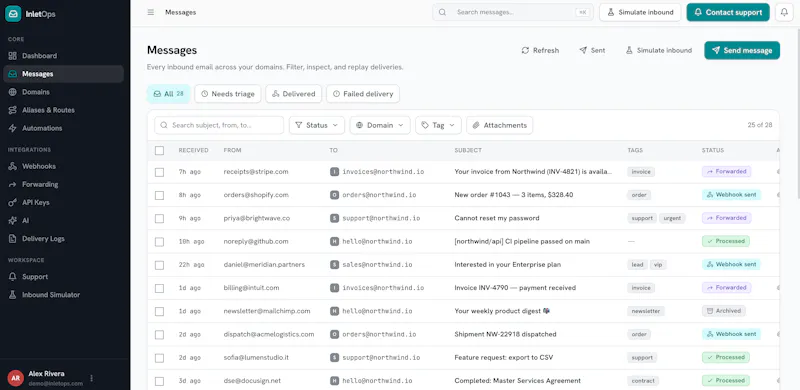Image resolution: width=800 pixels, height=390 pixels.
Task: Switch to the Failed delivery tab
Action: (x=363, y=94)
